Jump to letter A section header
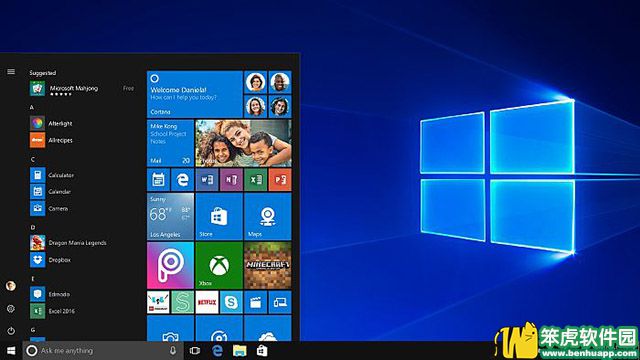Image resolution: width=640 pixels, height=360 pixels. [x=32, y=107]
